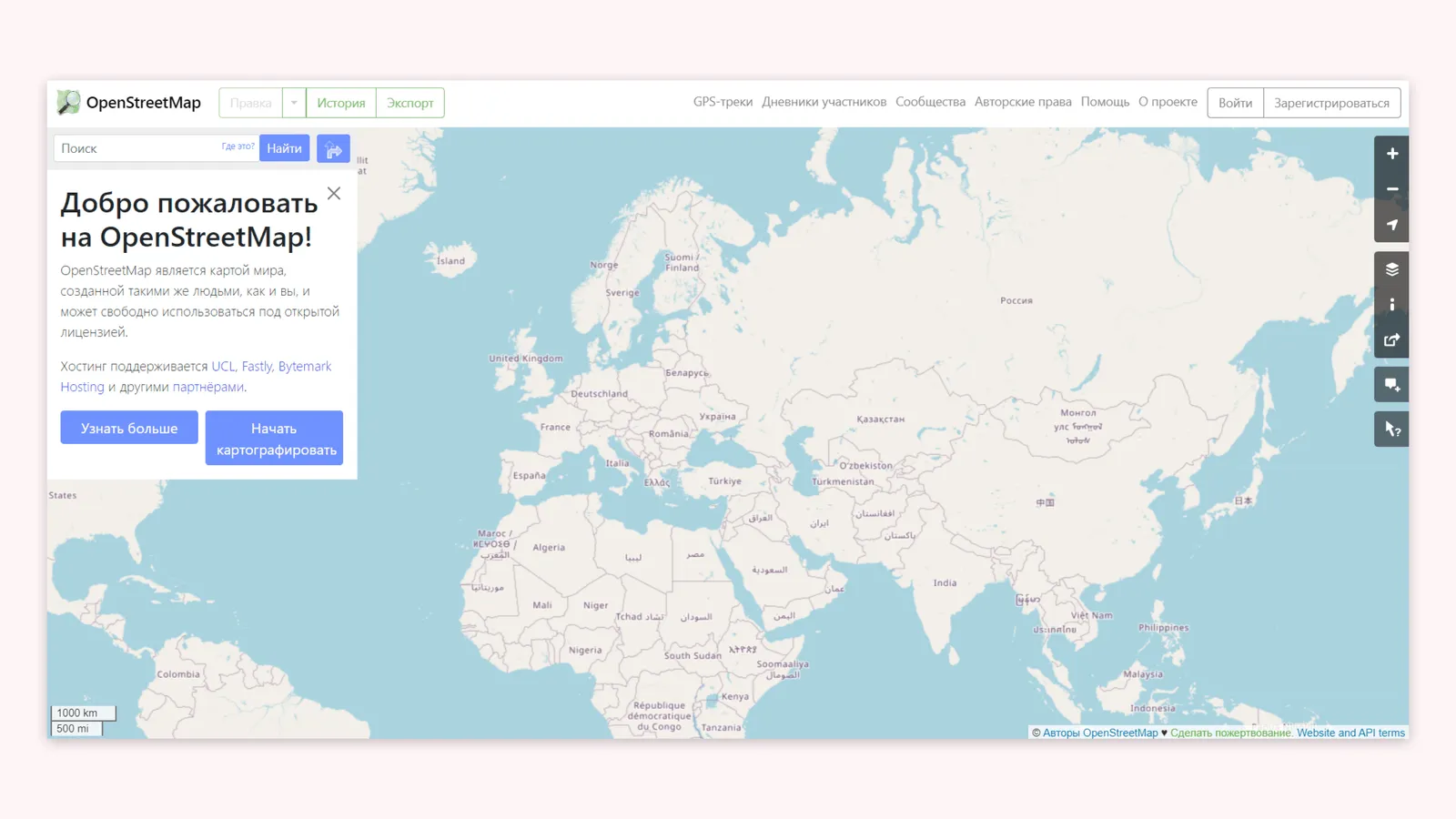
Task: Open the share map icon
Action: pyautogui.click(x=1391, y=340)
